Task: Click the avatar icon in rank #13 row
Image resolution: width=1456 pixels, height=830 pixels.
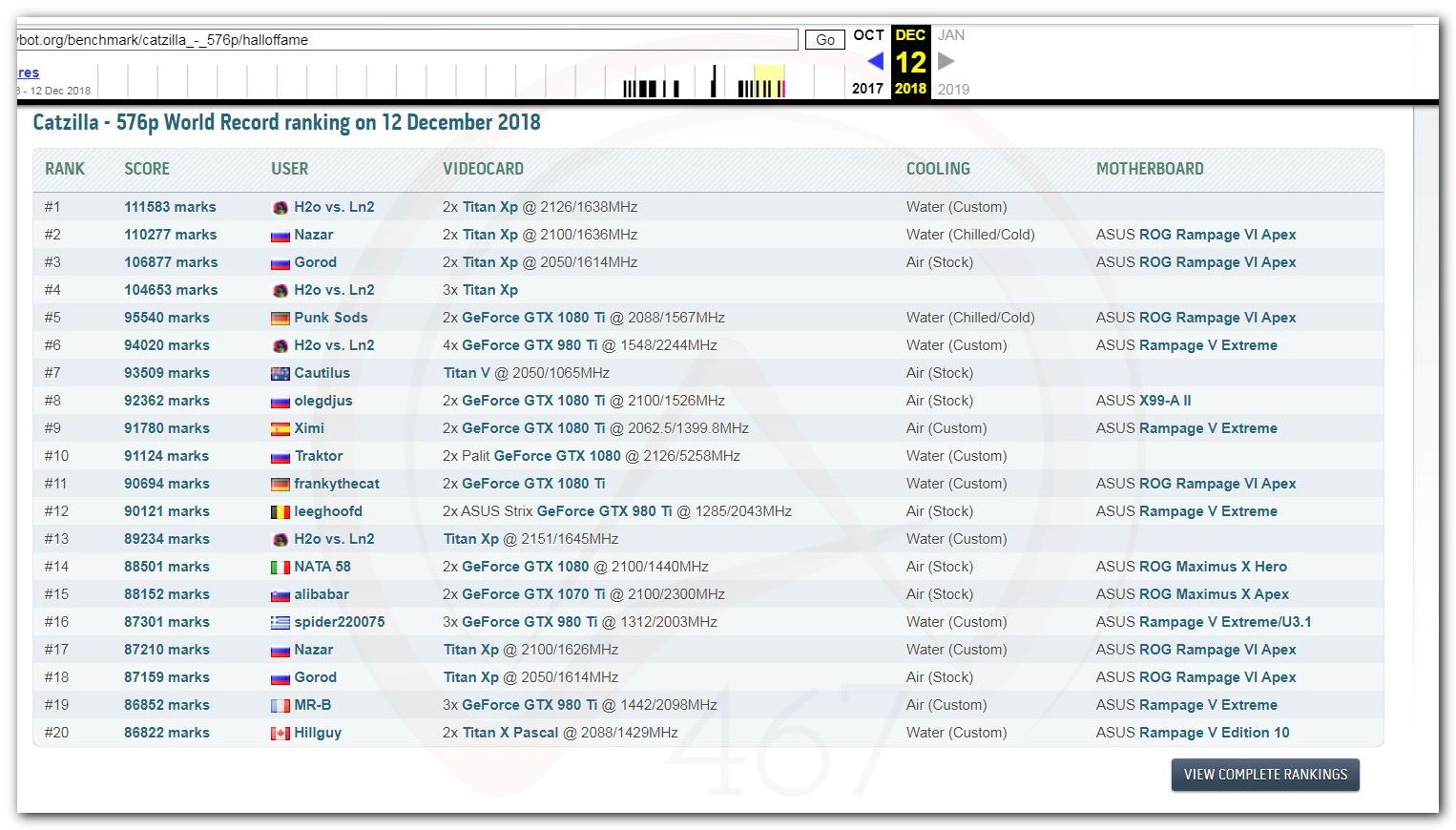Action: 281,539
